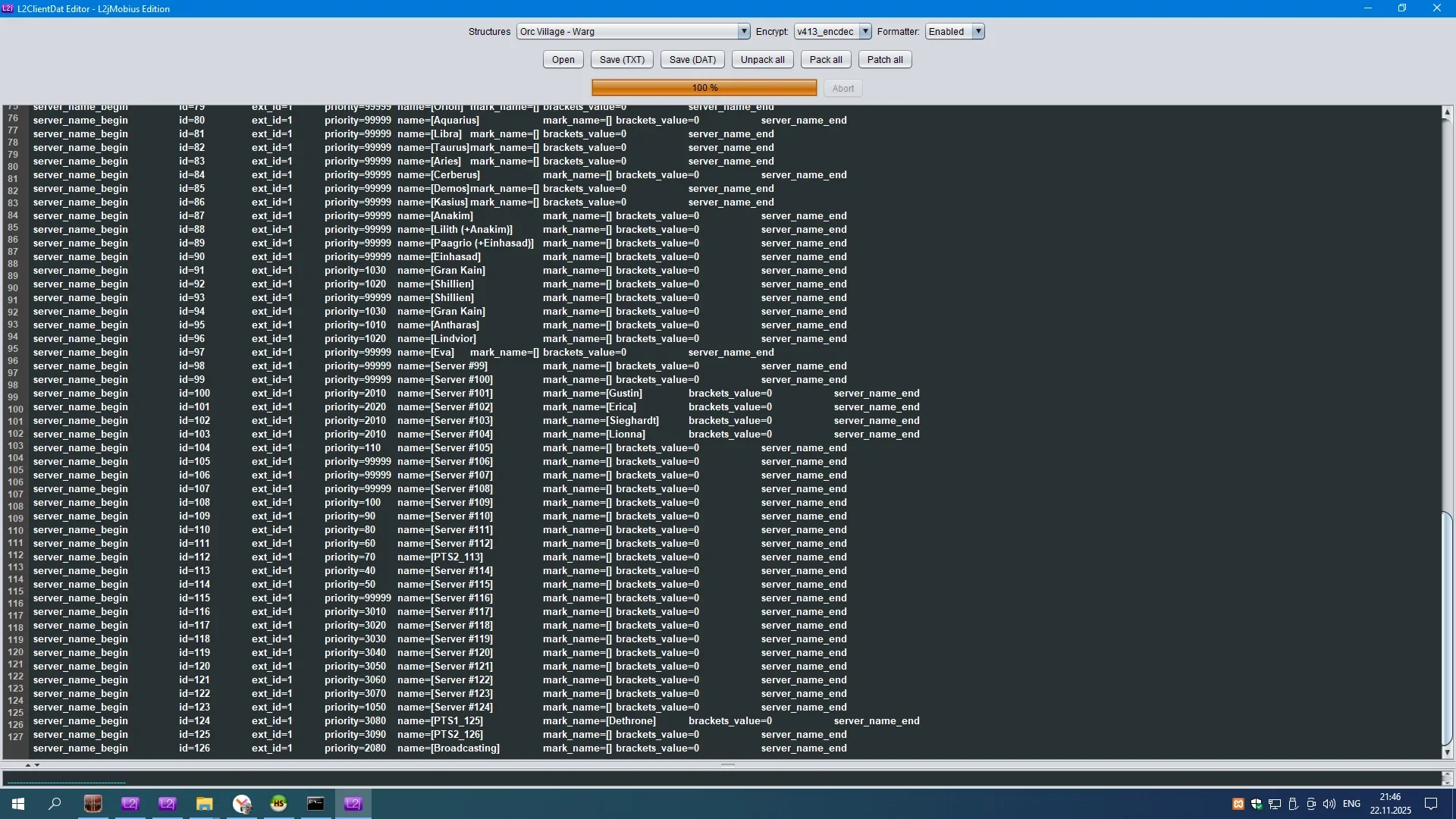Click the split pane collapse arrow at bottom-left
This screenshot has height=819, width=1456.
click(x=28, y=765)
